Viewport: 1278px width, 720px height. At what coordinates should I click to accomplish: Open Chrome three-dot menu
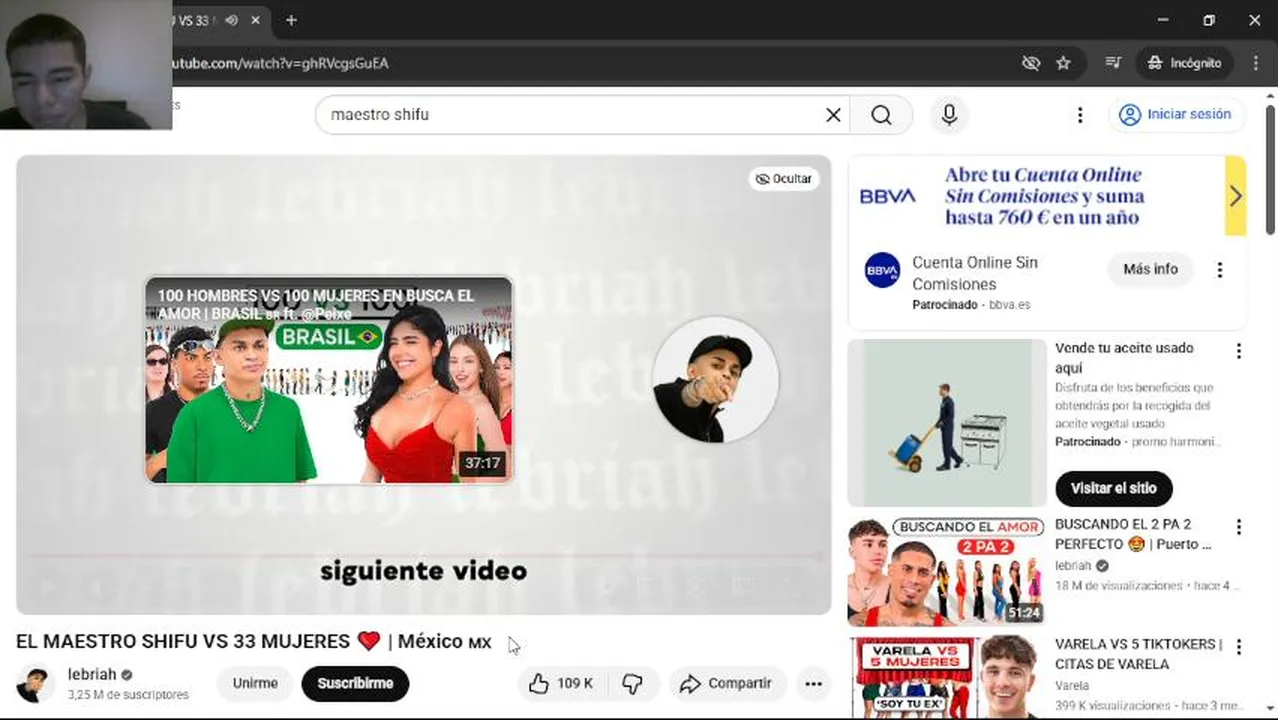(x=1256, y=63)
